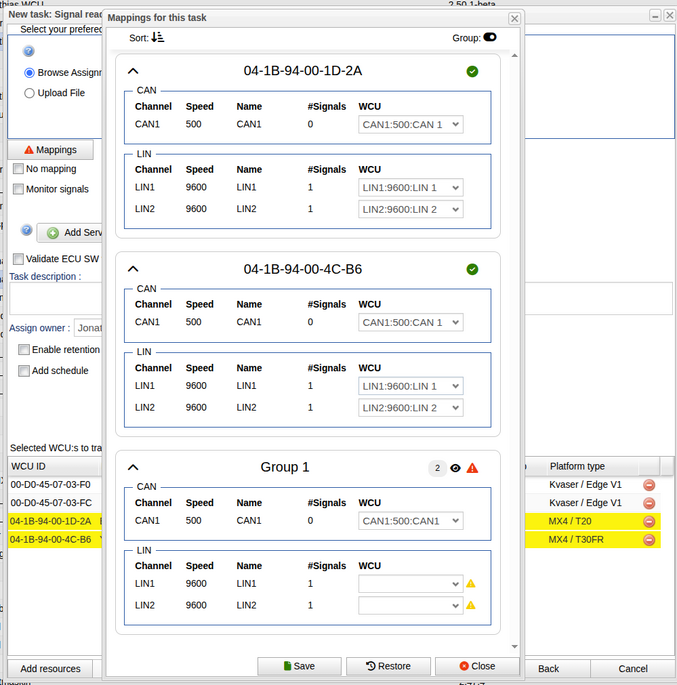Toggle eye icon for Group 1
The height and width of the screenshot is (685, 677).
click(x=456, y=467)
